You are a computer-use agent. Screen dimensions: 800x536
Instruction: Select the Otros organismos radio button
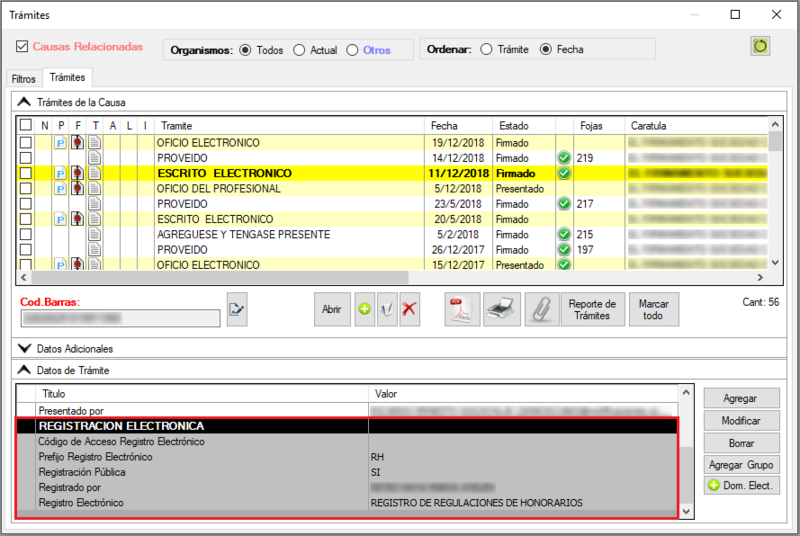(352, 50)
